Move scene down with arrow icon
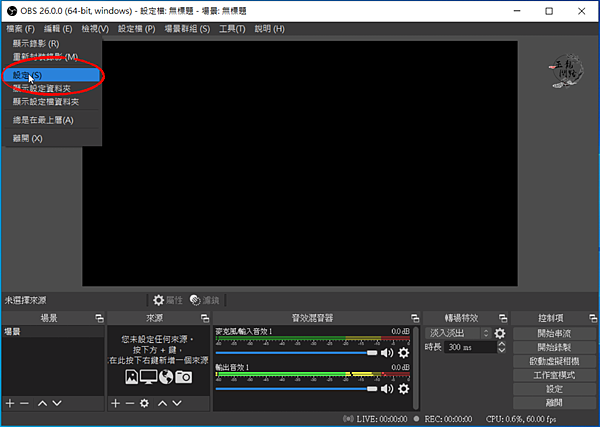The image size is (600, 427). tap(57, 403)
